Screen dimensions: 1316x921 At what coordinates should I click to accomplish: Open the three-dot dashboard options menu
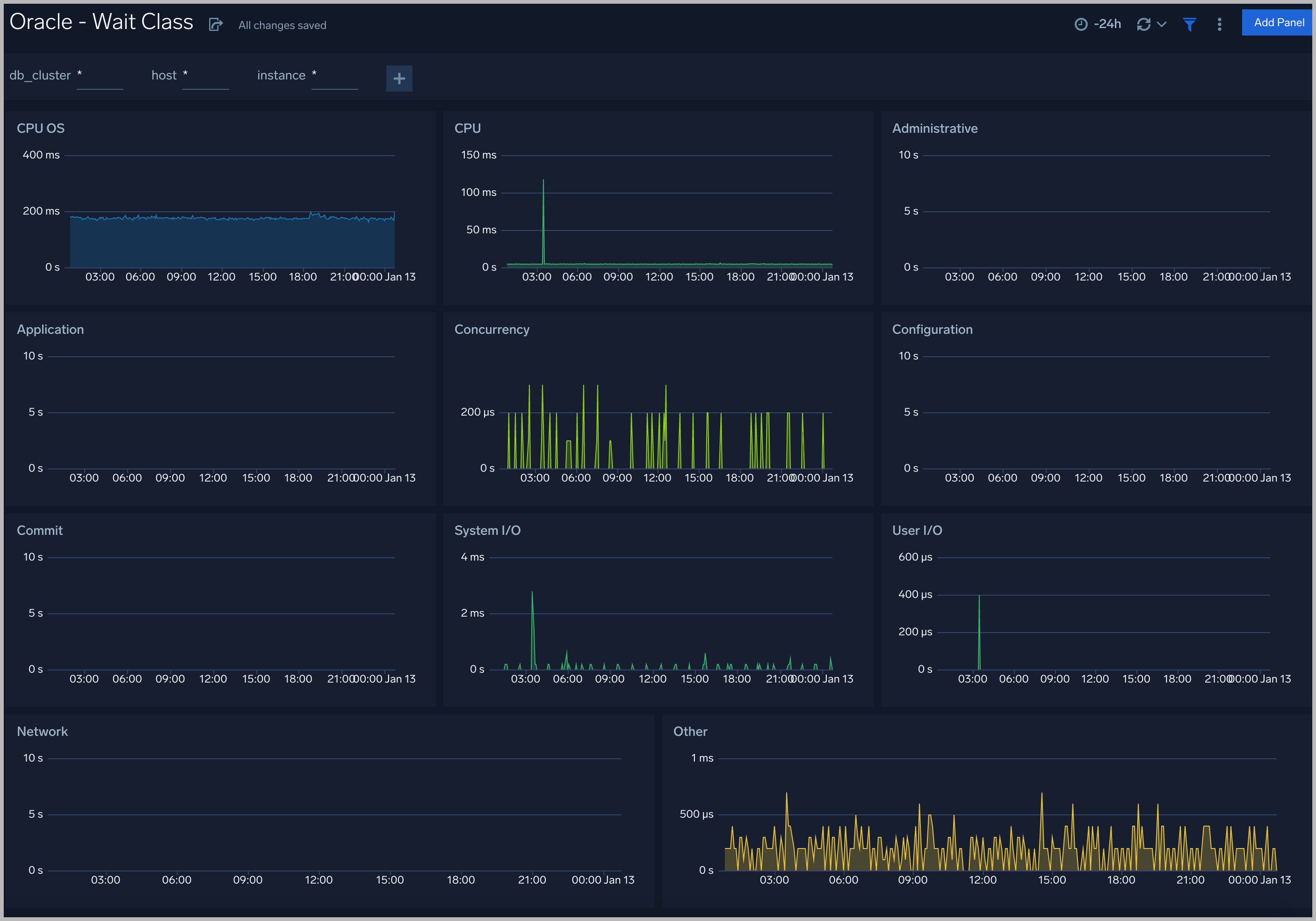click(x=1220, y=24)
